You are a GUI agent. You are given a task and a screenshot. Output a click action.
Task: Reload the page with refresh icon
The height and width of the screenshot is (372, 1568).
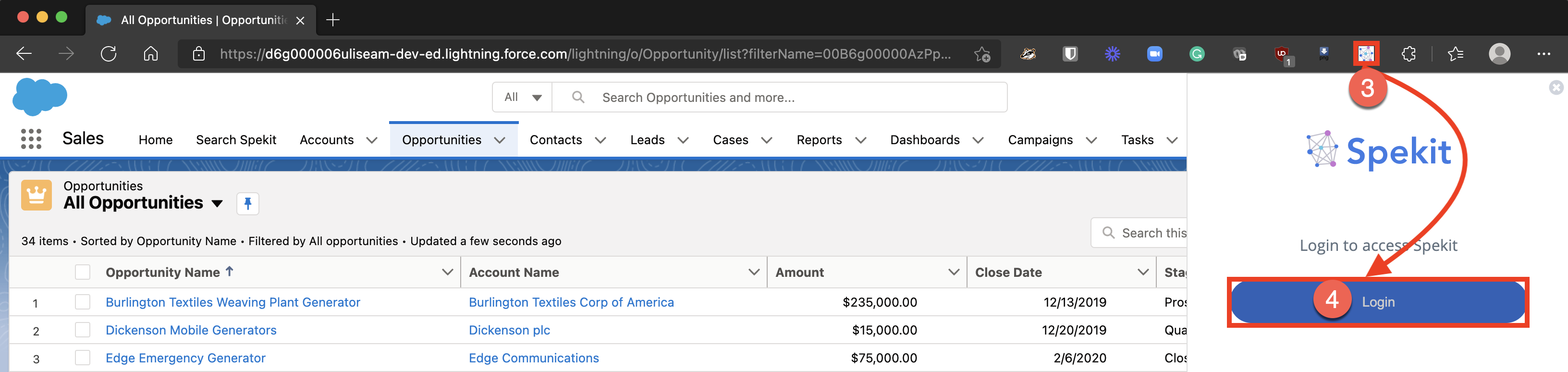[x=109, y=53]
